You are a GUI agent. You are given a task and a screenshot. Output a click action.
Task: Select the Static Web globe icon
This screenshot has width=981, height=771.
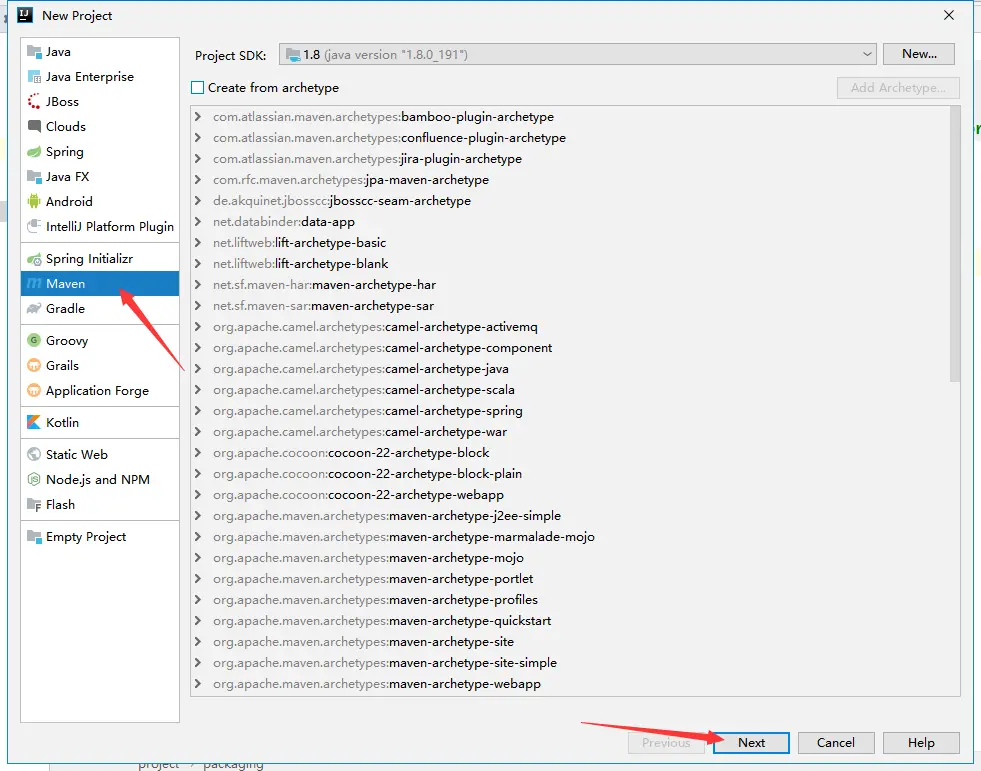click(34, 454)
